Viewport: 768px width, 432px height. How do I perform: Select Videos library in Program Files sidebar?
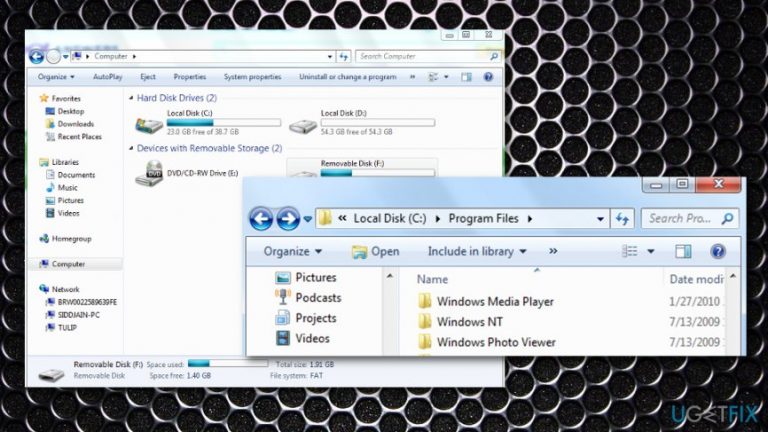point(302,338)
